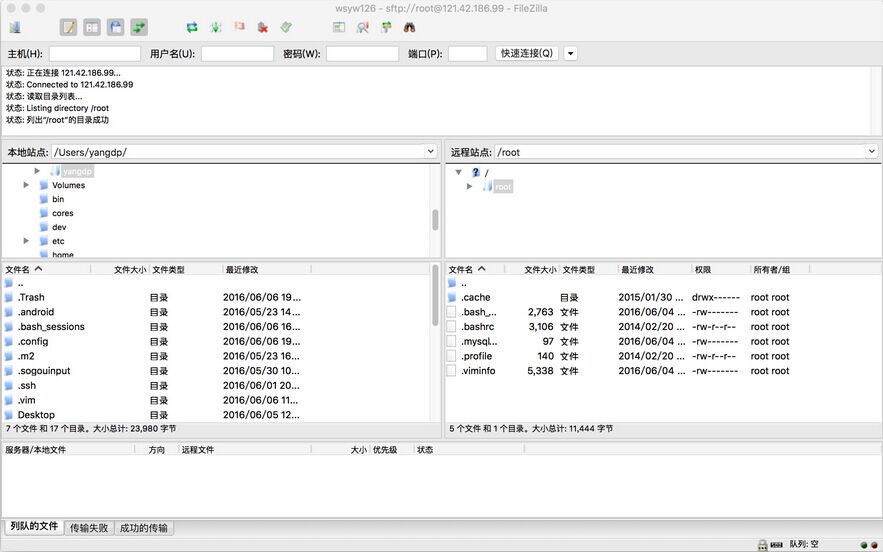Select the .m2 folder in local list
Viewport: 883px width, 552px height.
pyautogui.click(x=26, y=356)
